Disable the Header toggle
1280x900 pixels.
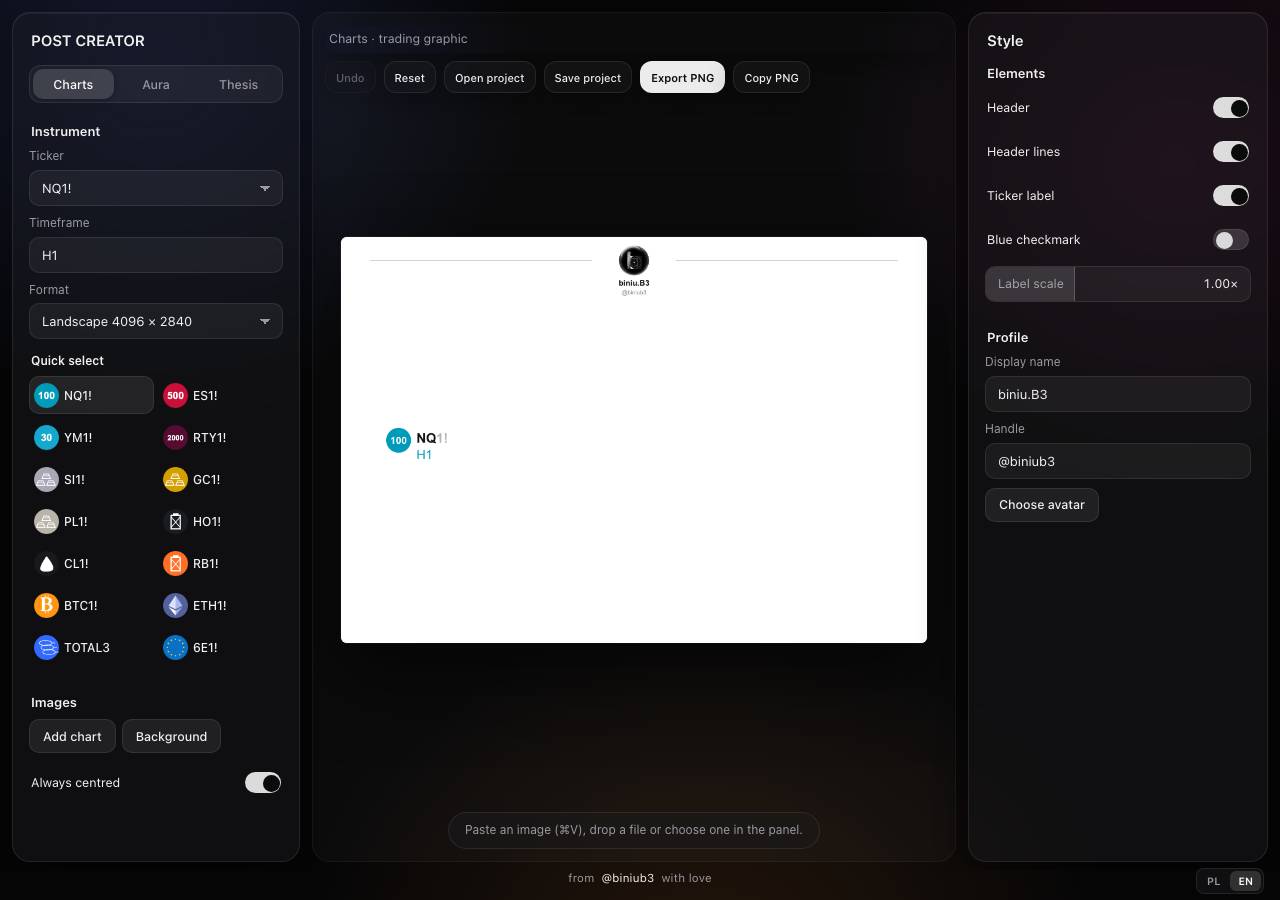point(1231,107)
